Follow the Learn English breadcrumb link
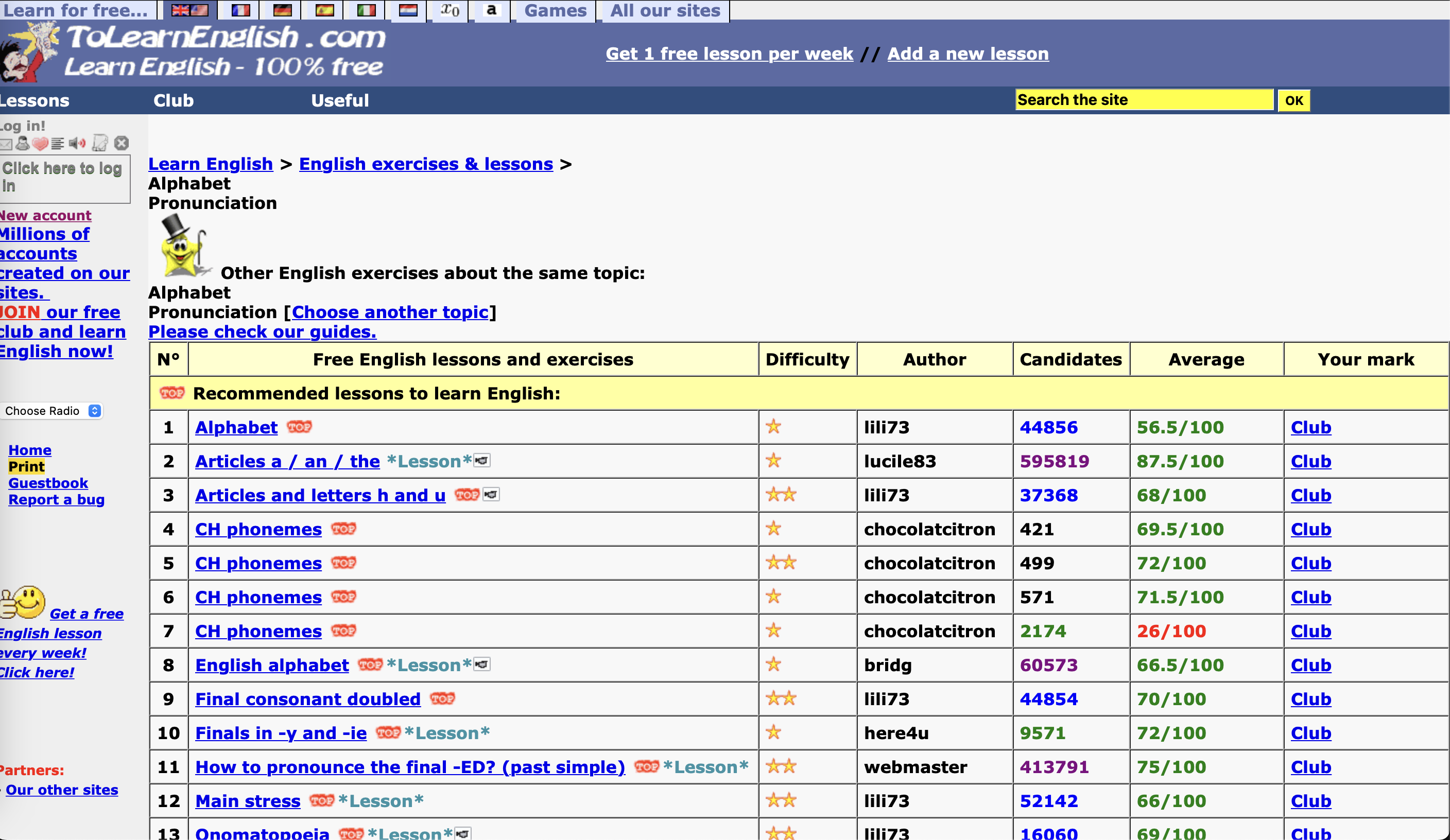Image resolution: width=1450 pixels, height=840 pixels. [x=211, y=164]
